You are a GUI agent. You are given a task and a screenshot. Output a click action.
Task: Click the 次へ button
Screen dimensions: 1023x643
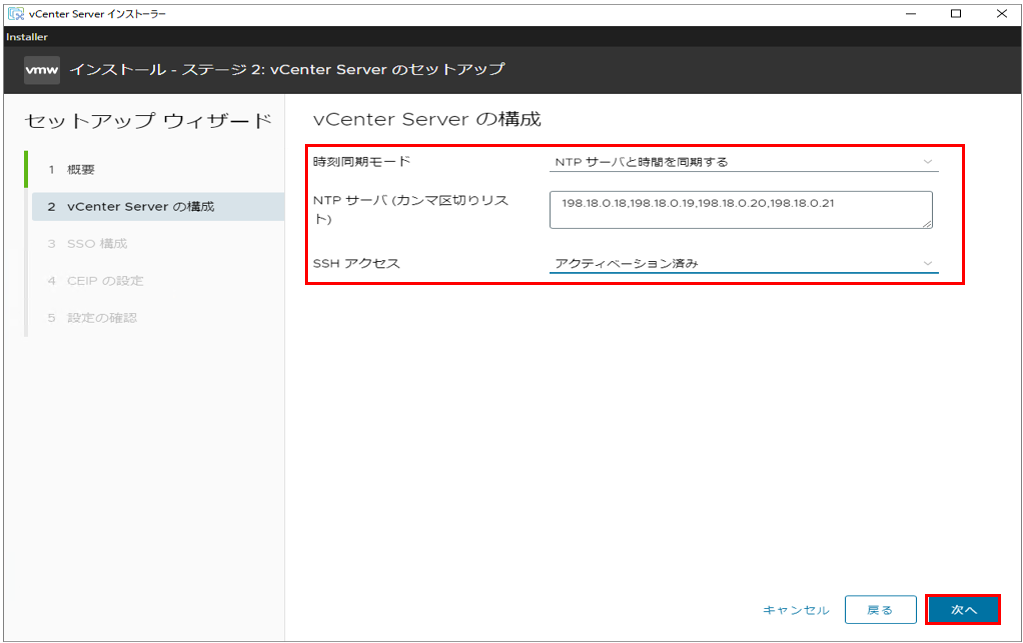(x=964, y=610)
